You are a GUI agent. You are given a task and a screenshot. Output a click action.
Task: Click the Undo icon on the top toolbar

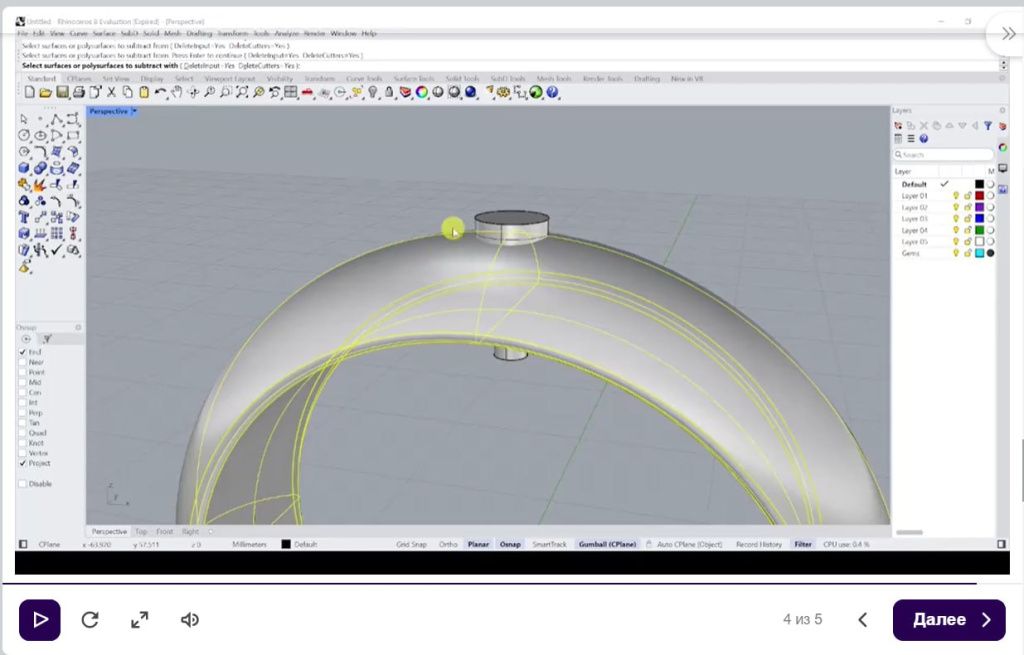tap(160, 92)
